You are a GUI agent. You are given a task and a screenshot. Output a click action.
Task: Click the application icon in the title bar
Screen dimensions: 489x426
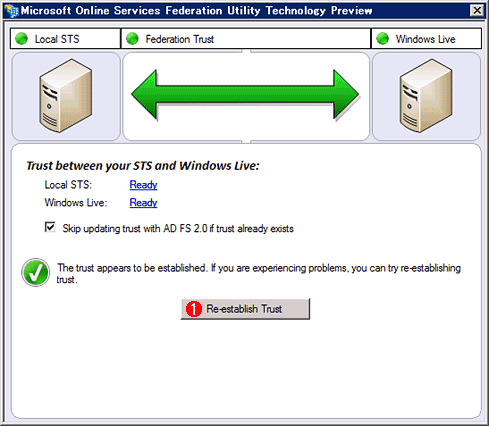(11, 11)
